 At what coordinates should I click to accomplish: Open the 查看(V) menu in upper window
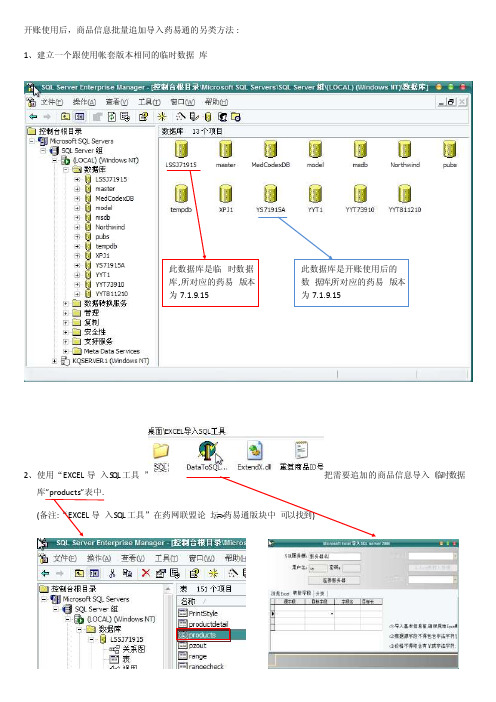pyautogui.click(x=117, y=102)
